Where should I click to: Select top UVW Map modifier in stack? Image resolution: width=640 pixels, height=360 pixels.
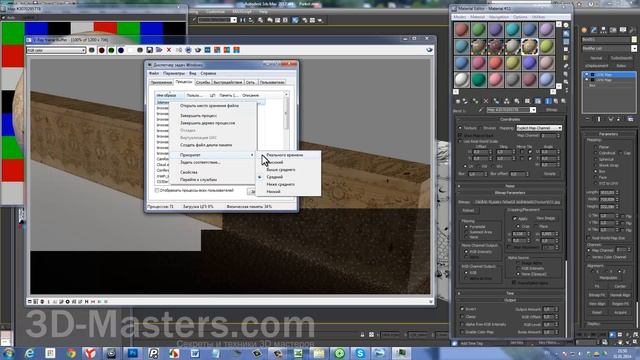(609, 75)
